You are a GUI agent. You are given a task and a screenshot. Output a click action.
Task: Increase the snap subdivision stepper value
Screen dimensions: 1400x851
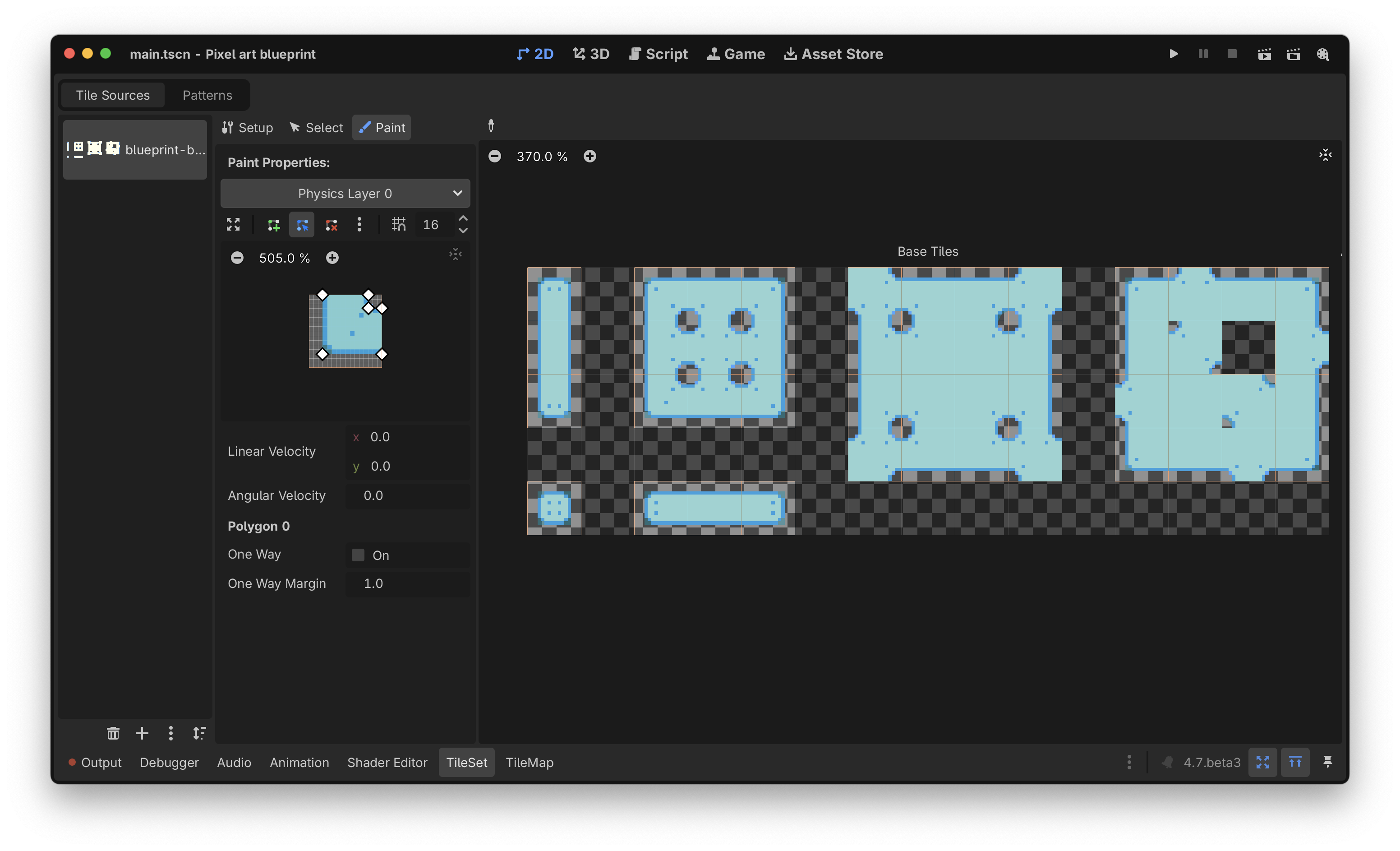click(x=463, y=219)
